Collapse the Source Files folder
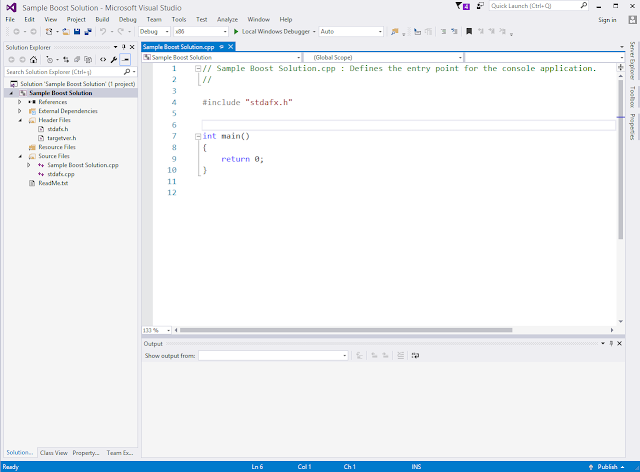The height and width of the screenshot is (472, 640). coord(20,156)
